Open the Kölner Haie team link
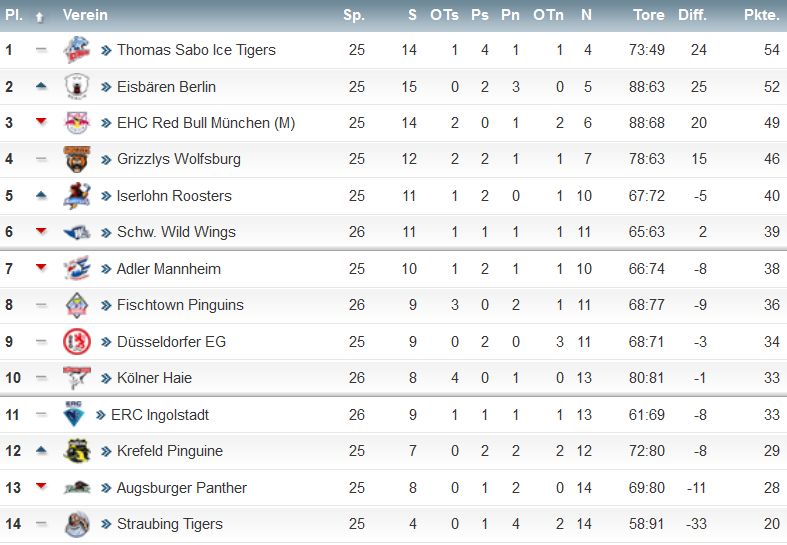The height and width of the screenshot is (545, 787). pyautogui.click(x=154, y=378)
